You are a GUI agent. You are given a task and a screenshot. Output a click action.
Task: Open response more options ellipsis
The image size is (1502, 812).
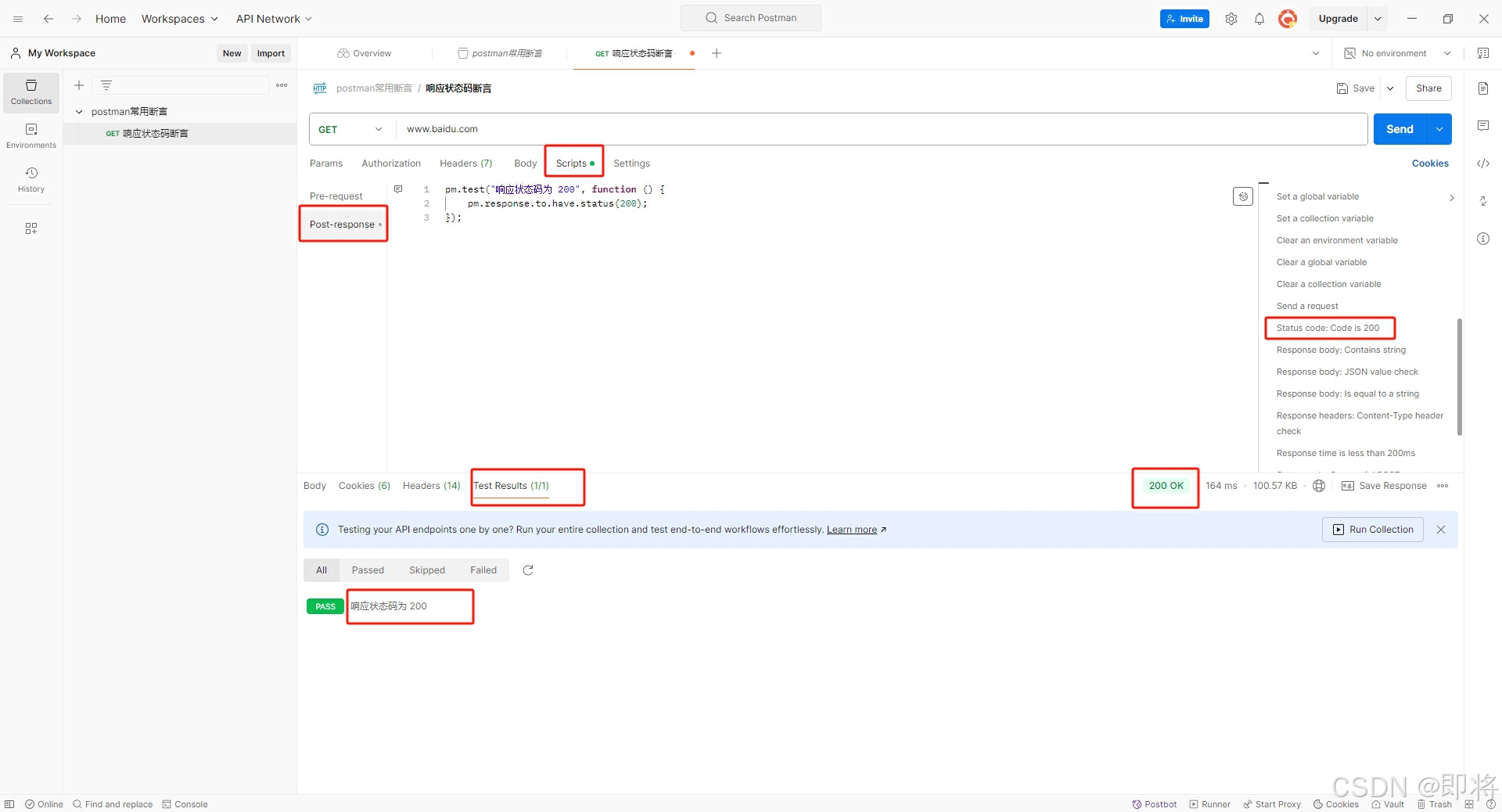[1443, 486]
